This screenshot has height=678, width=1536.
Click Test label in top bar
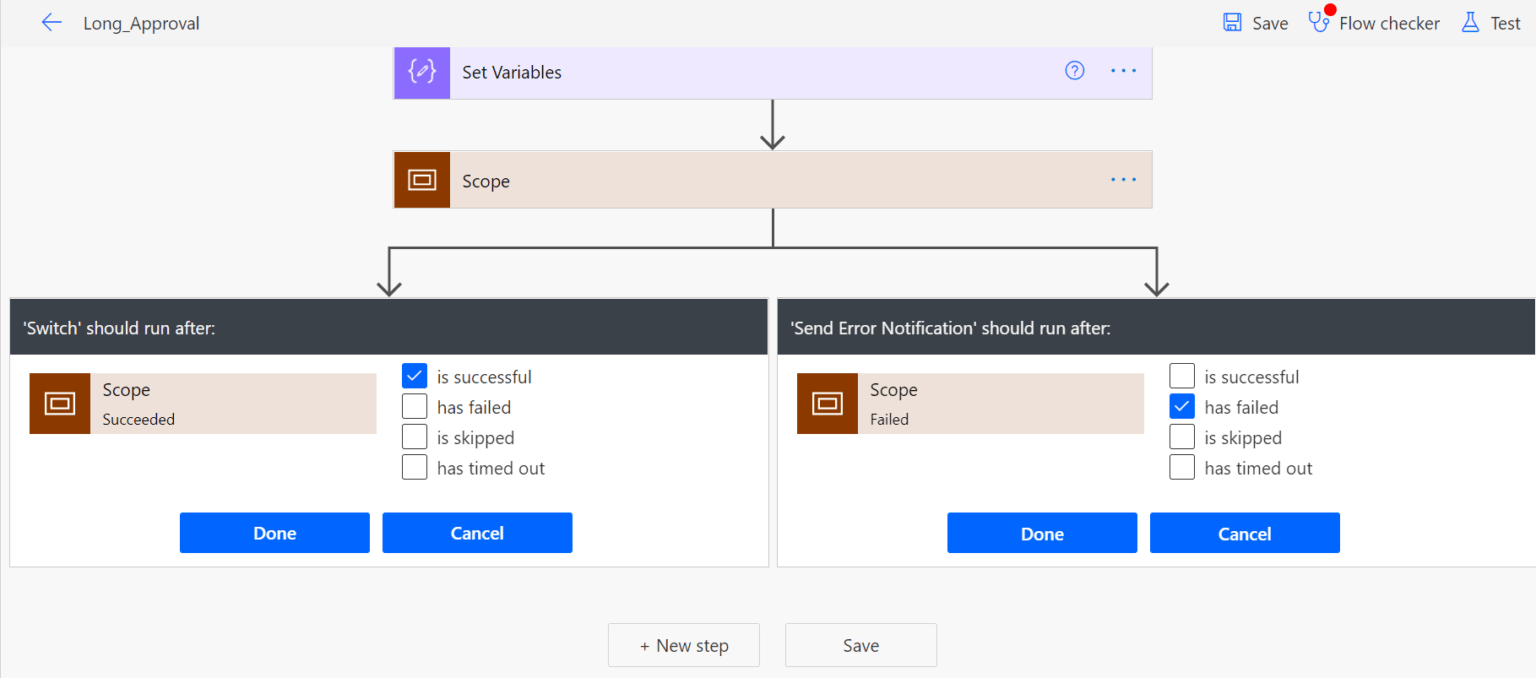click(x=1505, y=24)
